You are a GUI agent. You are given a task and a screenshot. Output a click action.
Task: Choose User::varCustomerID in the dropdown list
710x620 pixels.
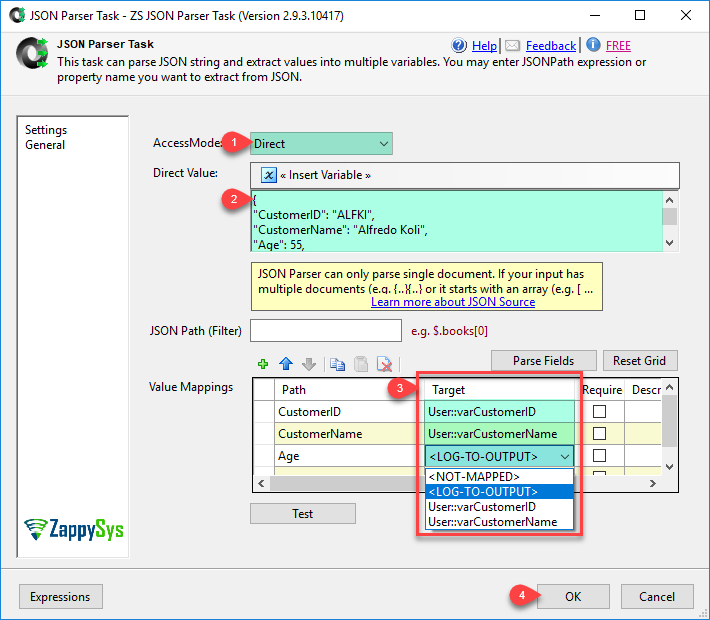pyautogui.click(x=499, y=506)
